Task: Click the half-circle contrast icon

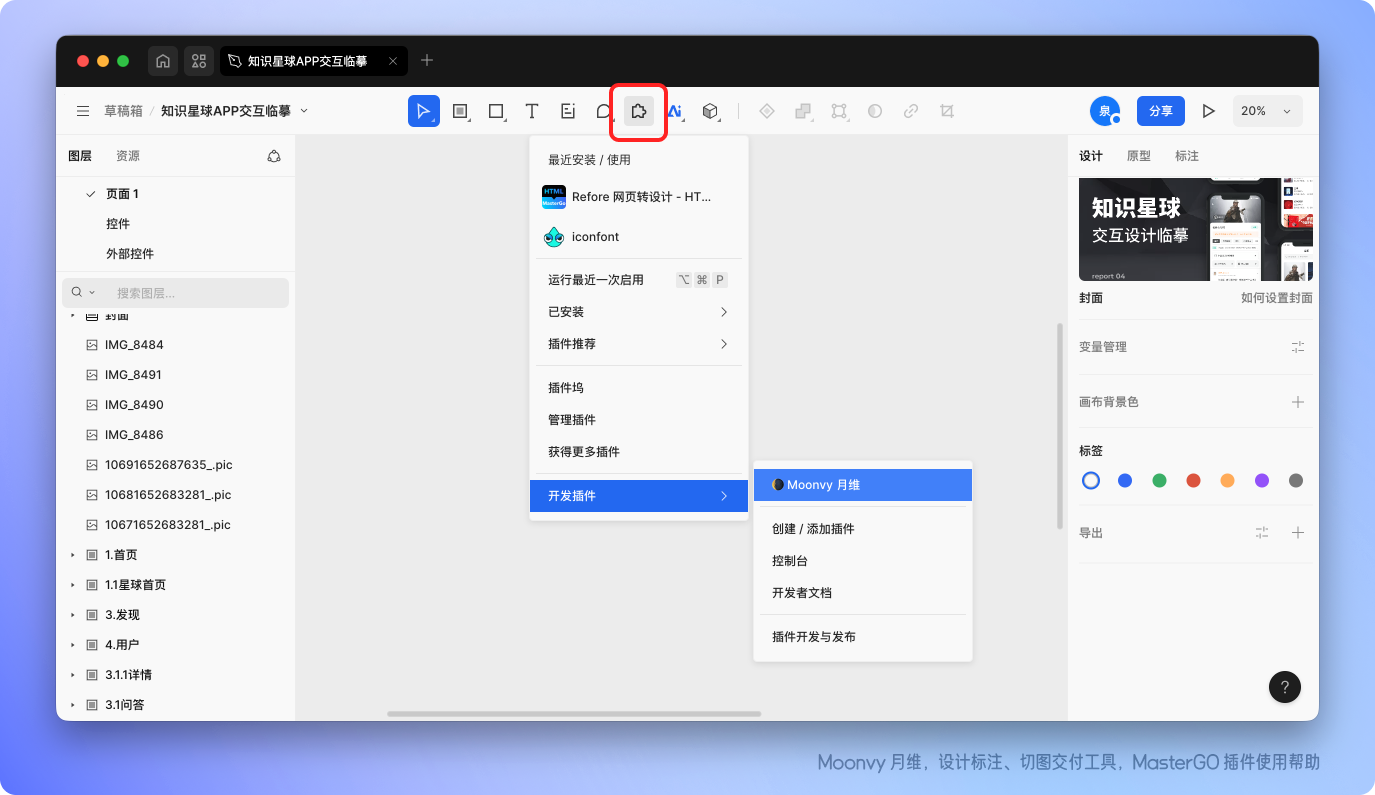Action: point(875,111)
